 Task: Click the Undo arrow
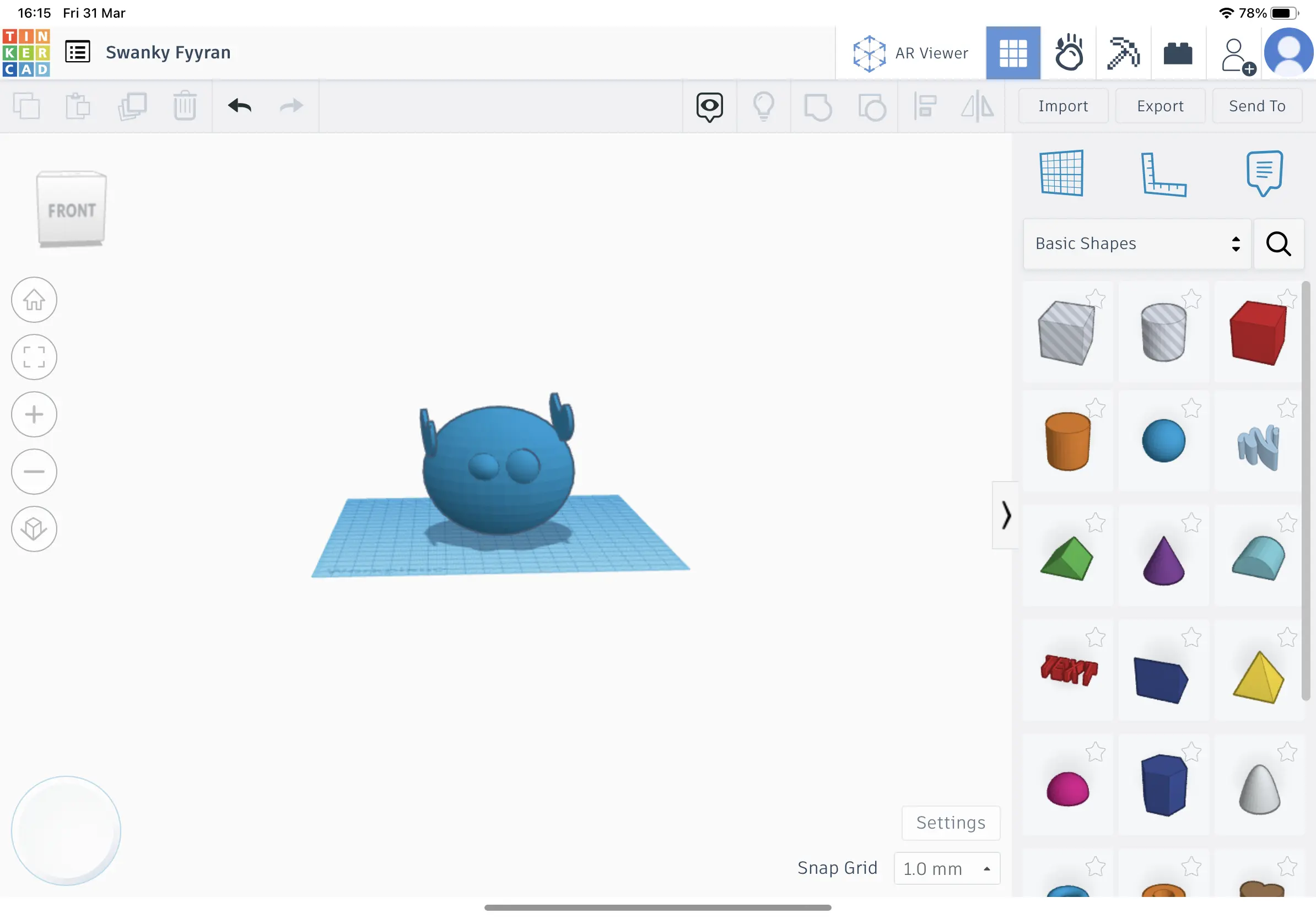(240, 106)
